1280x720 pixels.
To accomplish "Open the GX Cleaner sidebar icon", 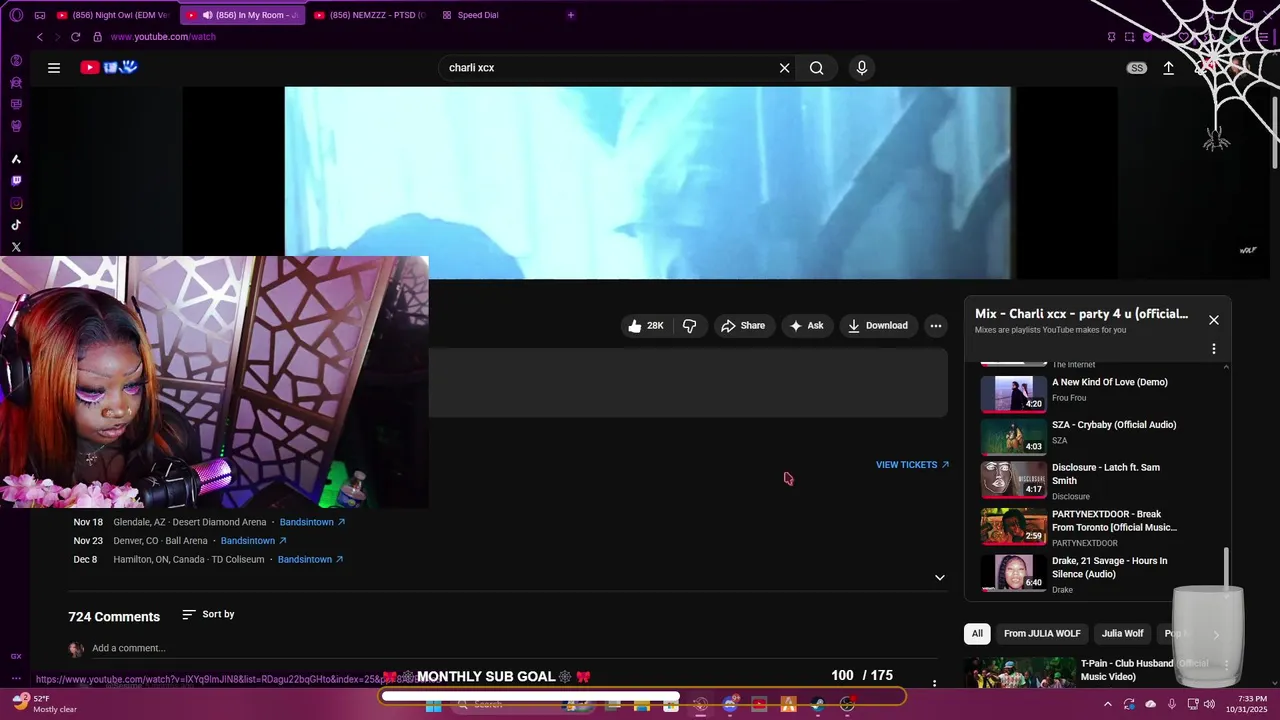I will pyautogui.click(x=16, y=82).
